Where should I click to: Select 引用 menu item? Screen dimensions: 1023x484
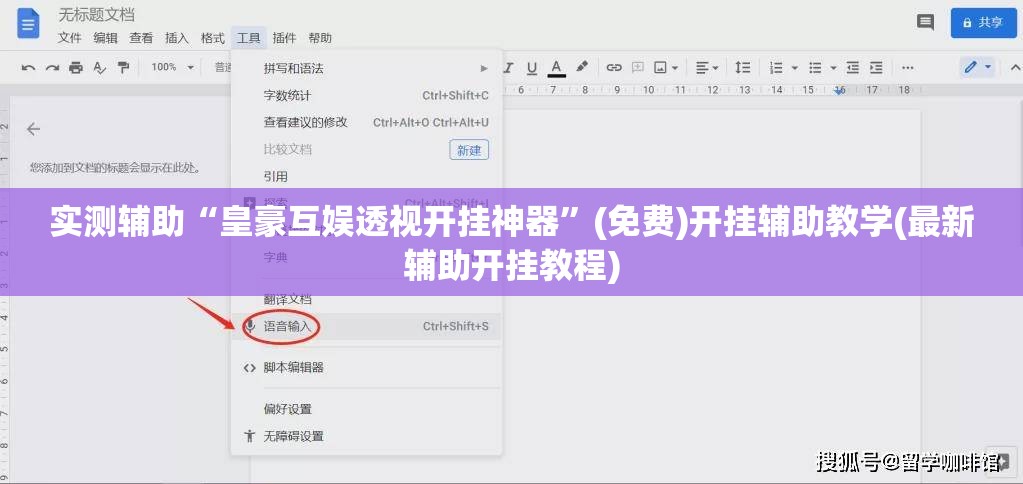[x=366, y=177]
